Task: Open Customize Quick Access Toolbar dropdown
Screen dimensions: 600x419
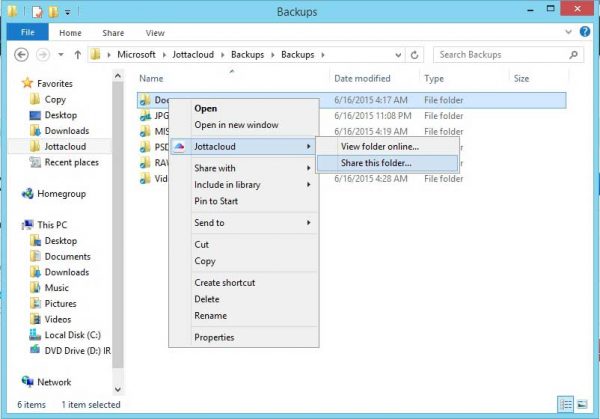Action: pyautogui.click(x=67, y=12)
